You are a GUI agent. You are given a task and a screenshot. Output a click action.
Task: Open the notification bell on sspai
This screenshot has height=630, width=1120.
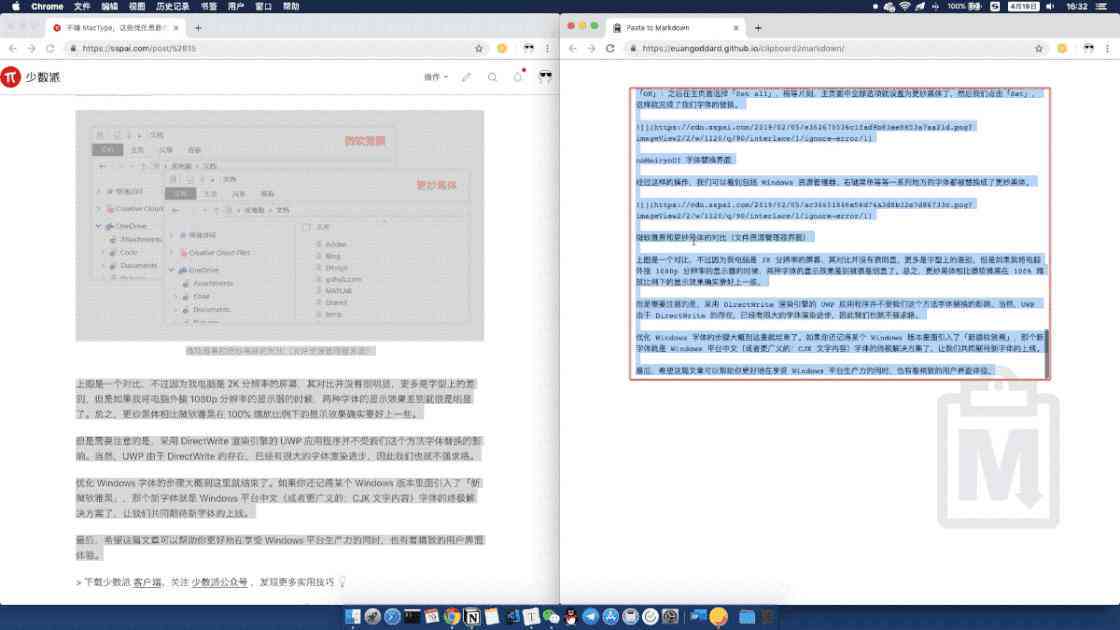518,76
